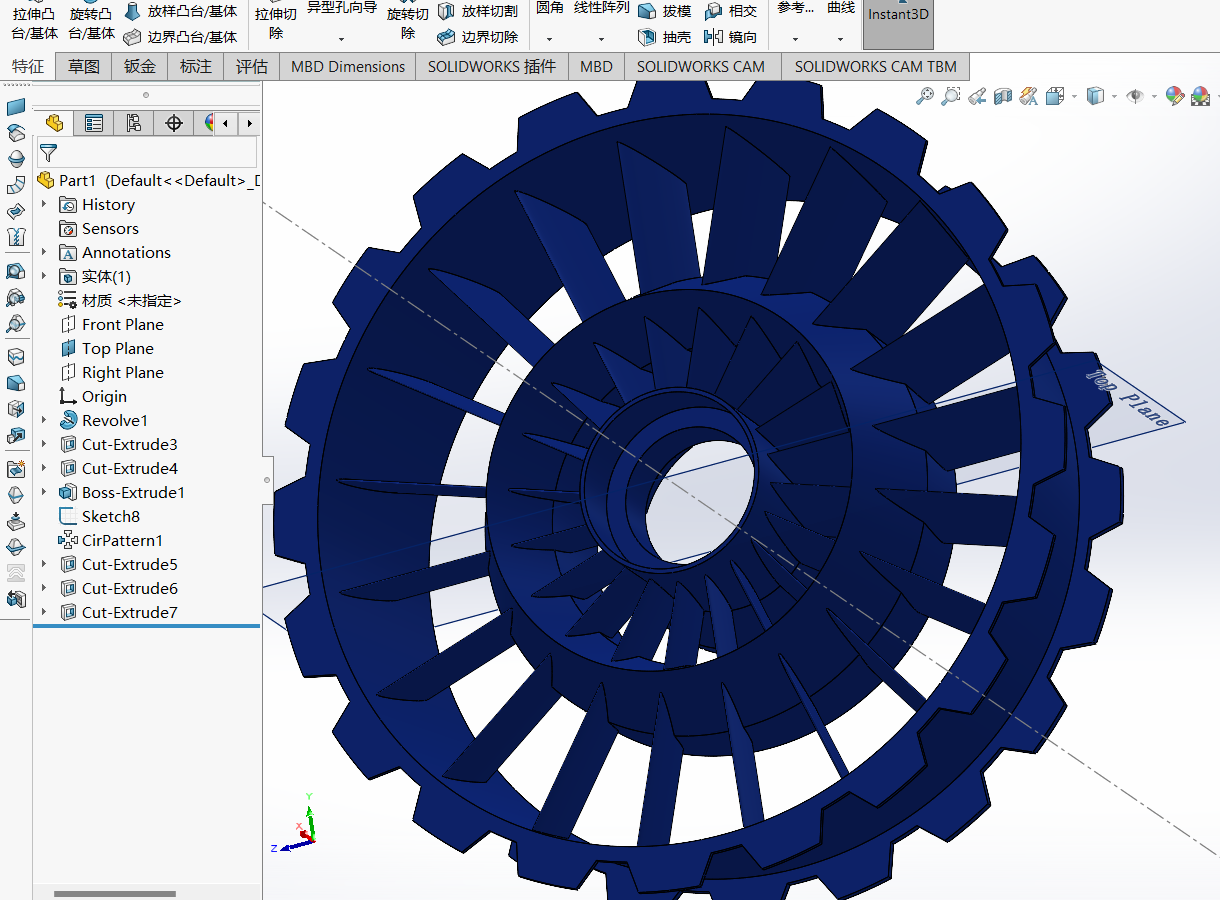Open the Hide/Show Items eye dropdown
This screenshot has width=1220, height=900.
[1153, 97]
